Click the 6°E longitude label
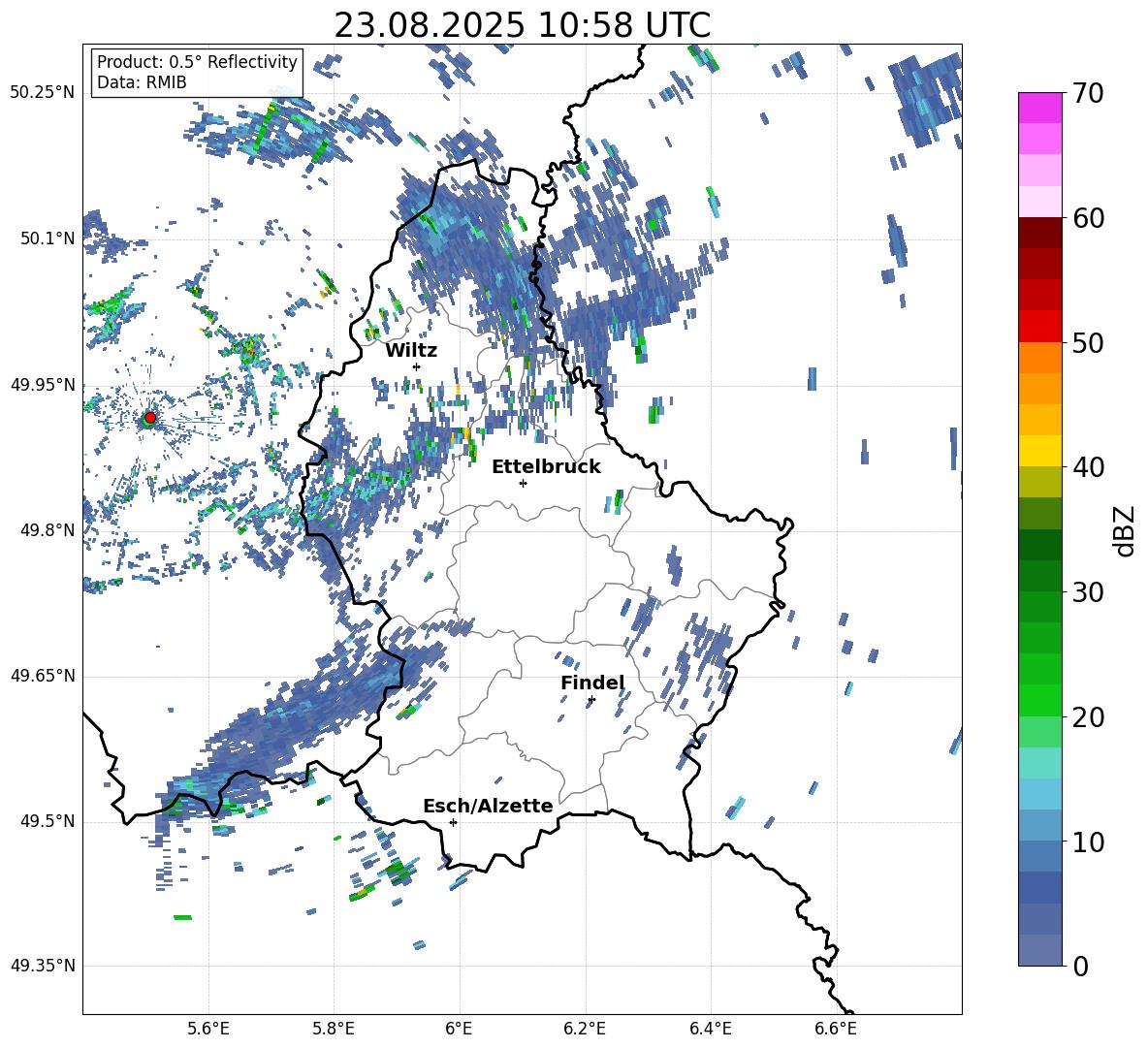This screenshot has width=1148, height=1048. click(x=459, y=1029)
